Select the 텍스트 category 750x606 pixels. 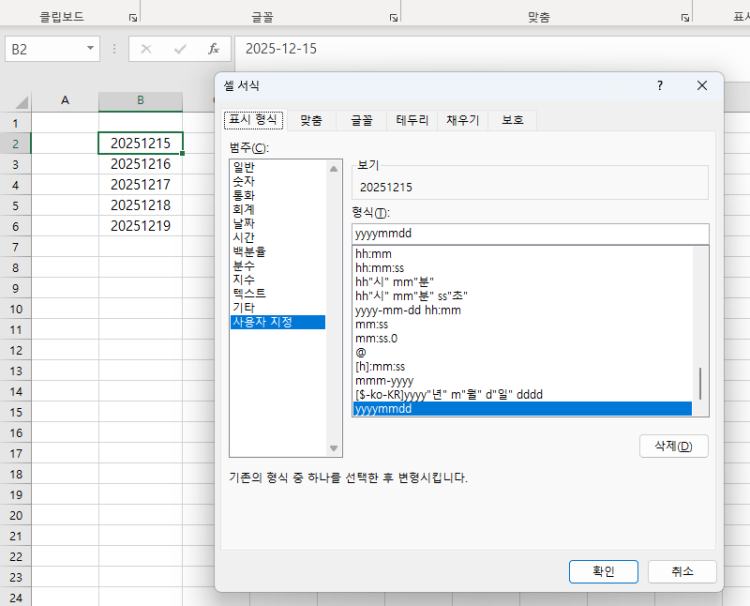pyautogui.click(x=278, y=294)
